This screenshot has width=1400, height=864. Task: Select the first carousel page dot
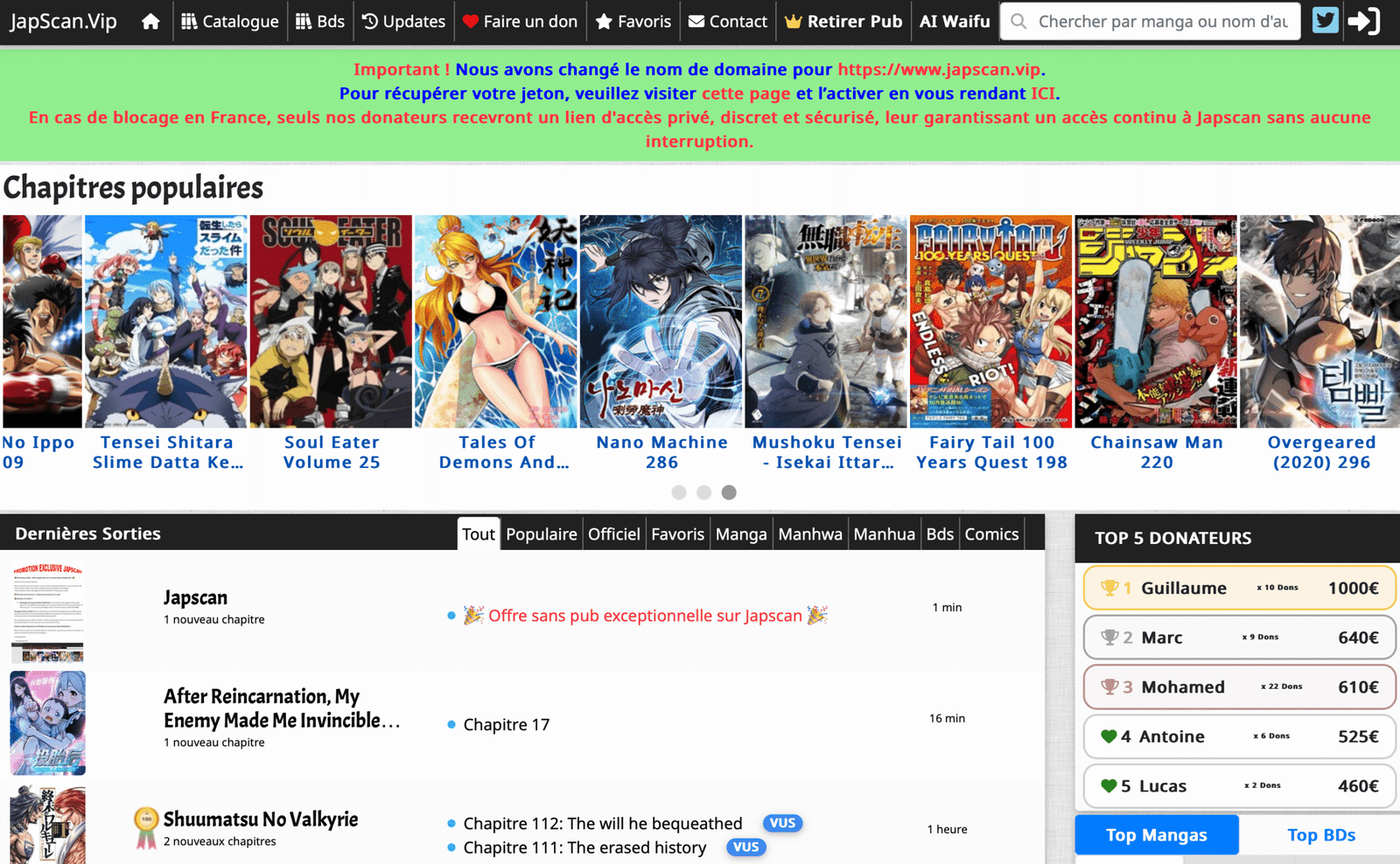(678, 492)
